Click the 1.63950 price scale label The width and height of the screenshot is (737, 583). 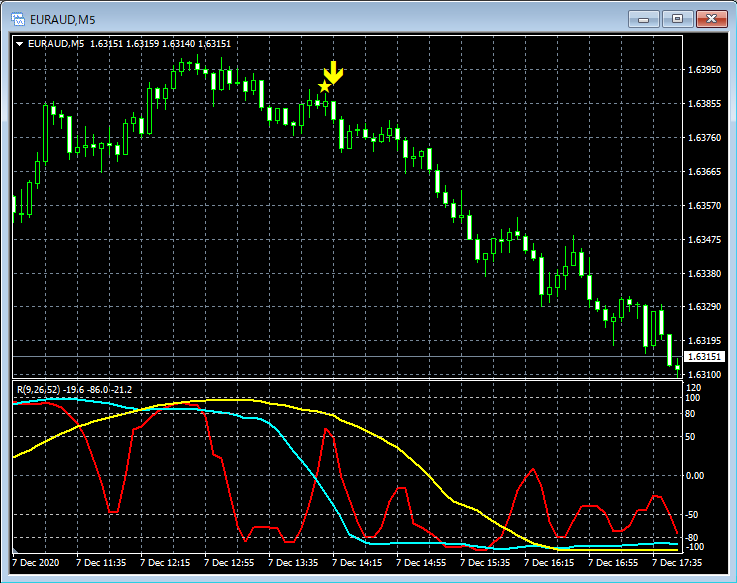(x=705, y=70)
